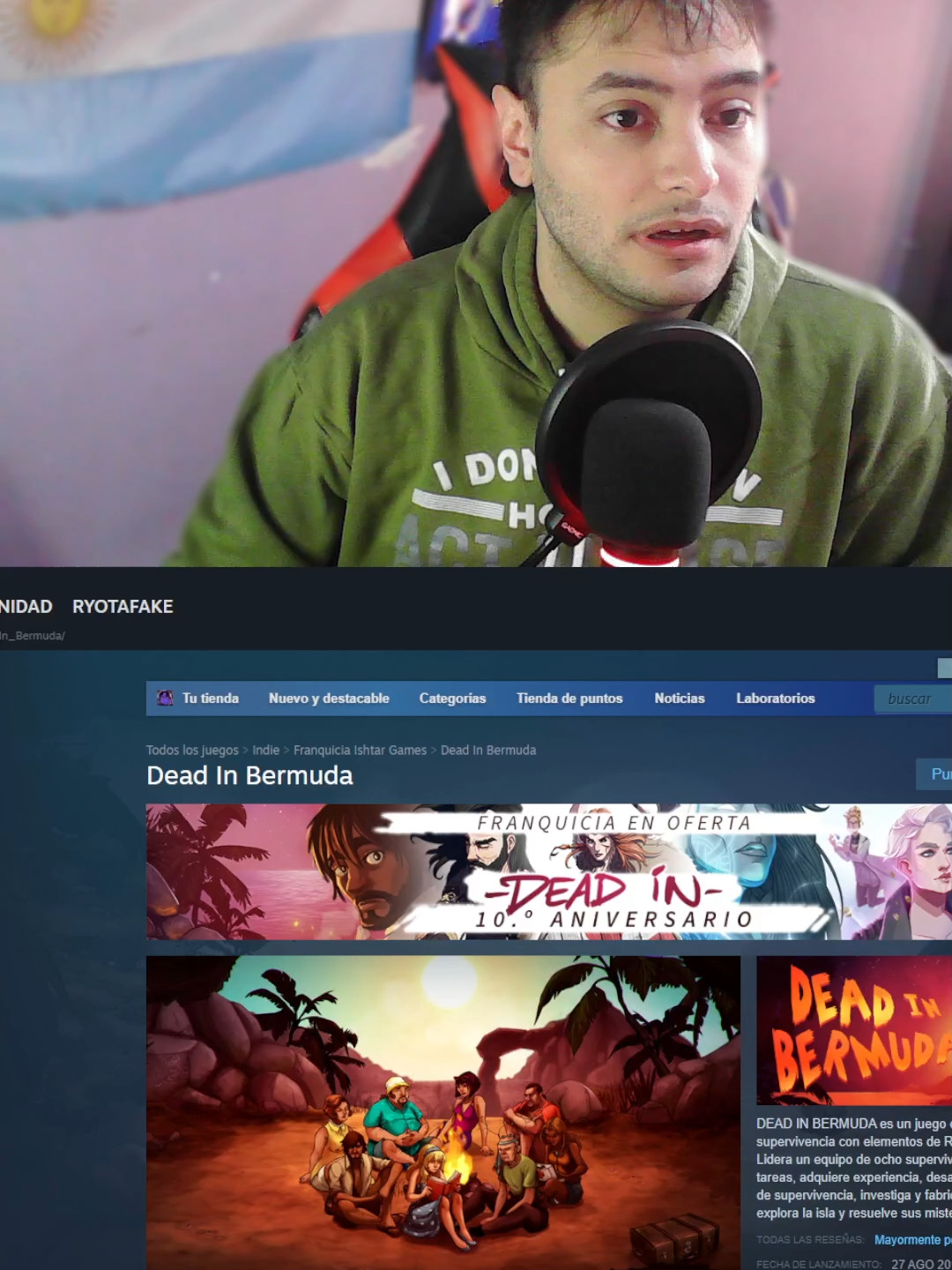Open Franquicia Ishtar Games breadcrumb

click(360, 750)
